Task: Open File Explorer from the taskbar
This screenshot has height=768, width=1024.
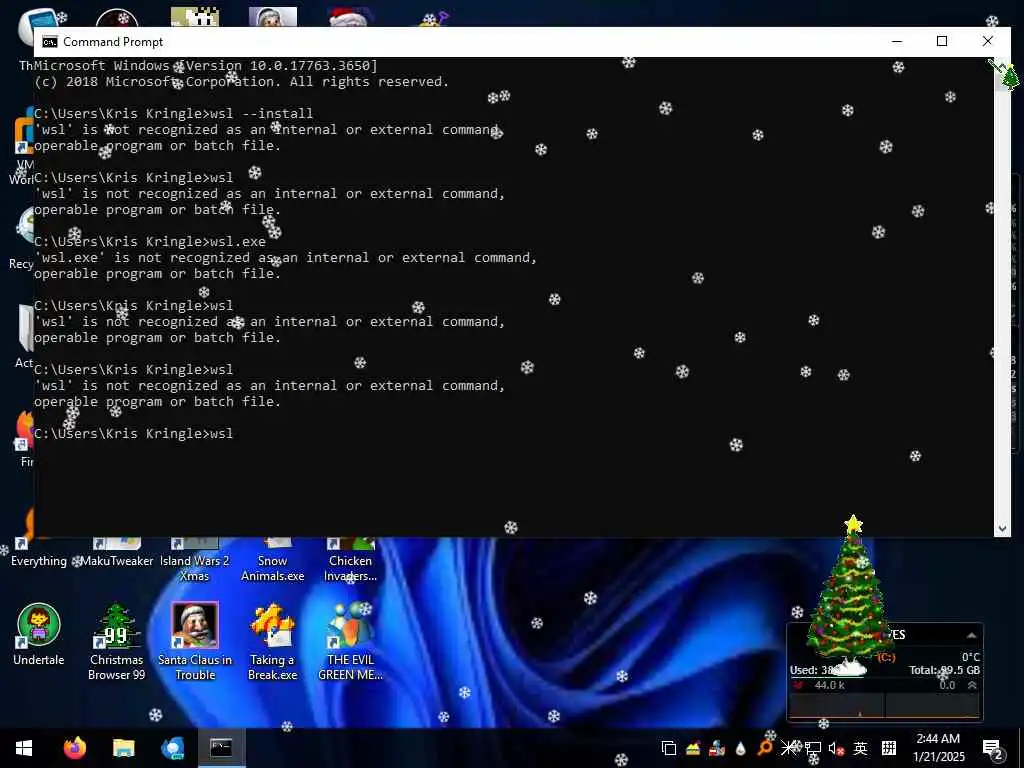Action: pos(123,748)
